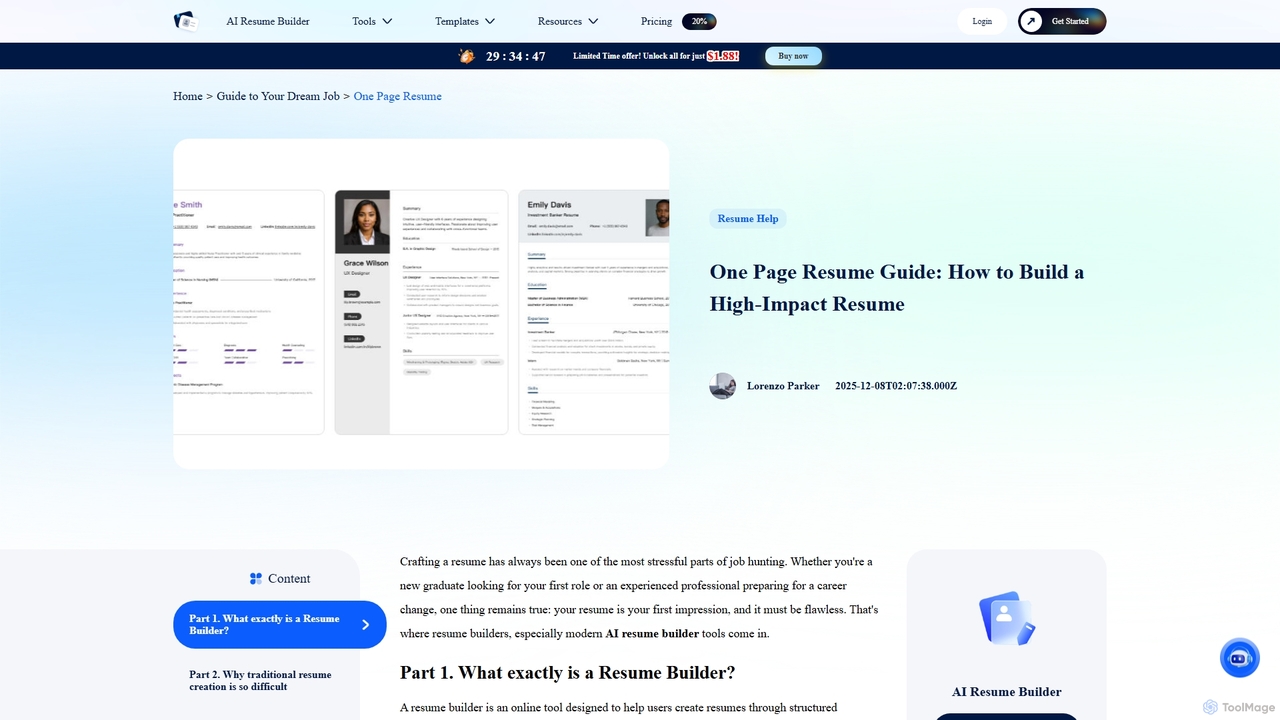The image size is (1280, 720).
Task: Open the Pricing nav item
Action: [x=656, y=21]
